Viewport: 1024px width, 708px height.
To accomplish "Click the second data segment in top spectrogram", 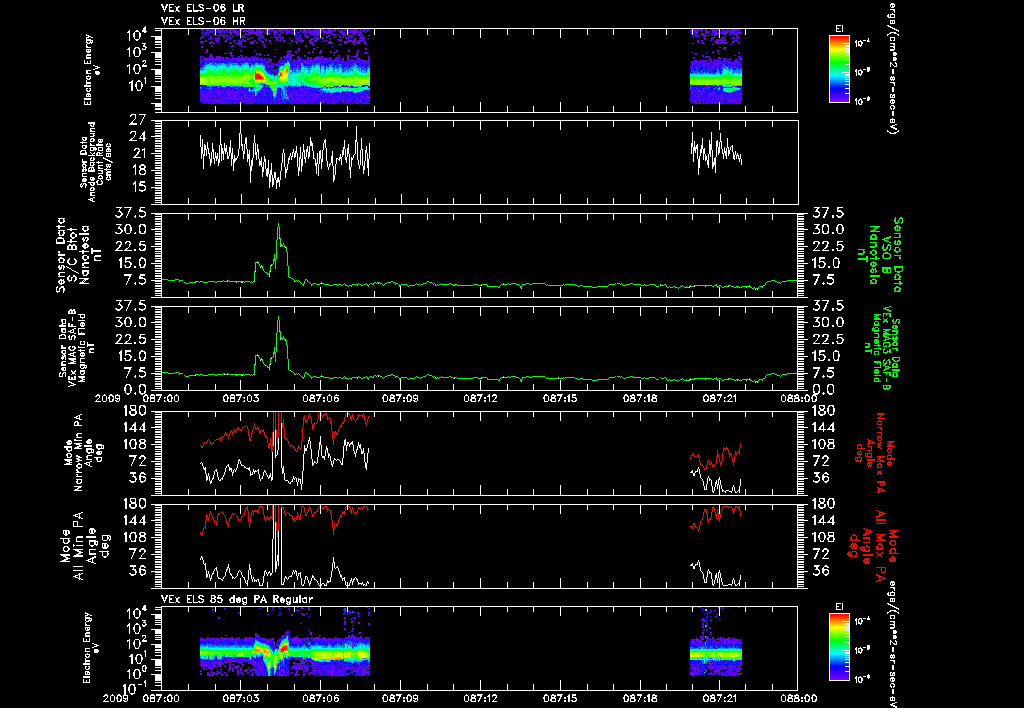I will coord(716,66).
